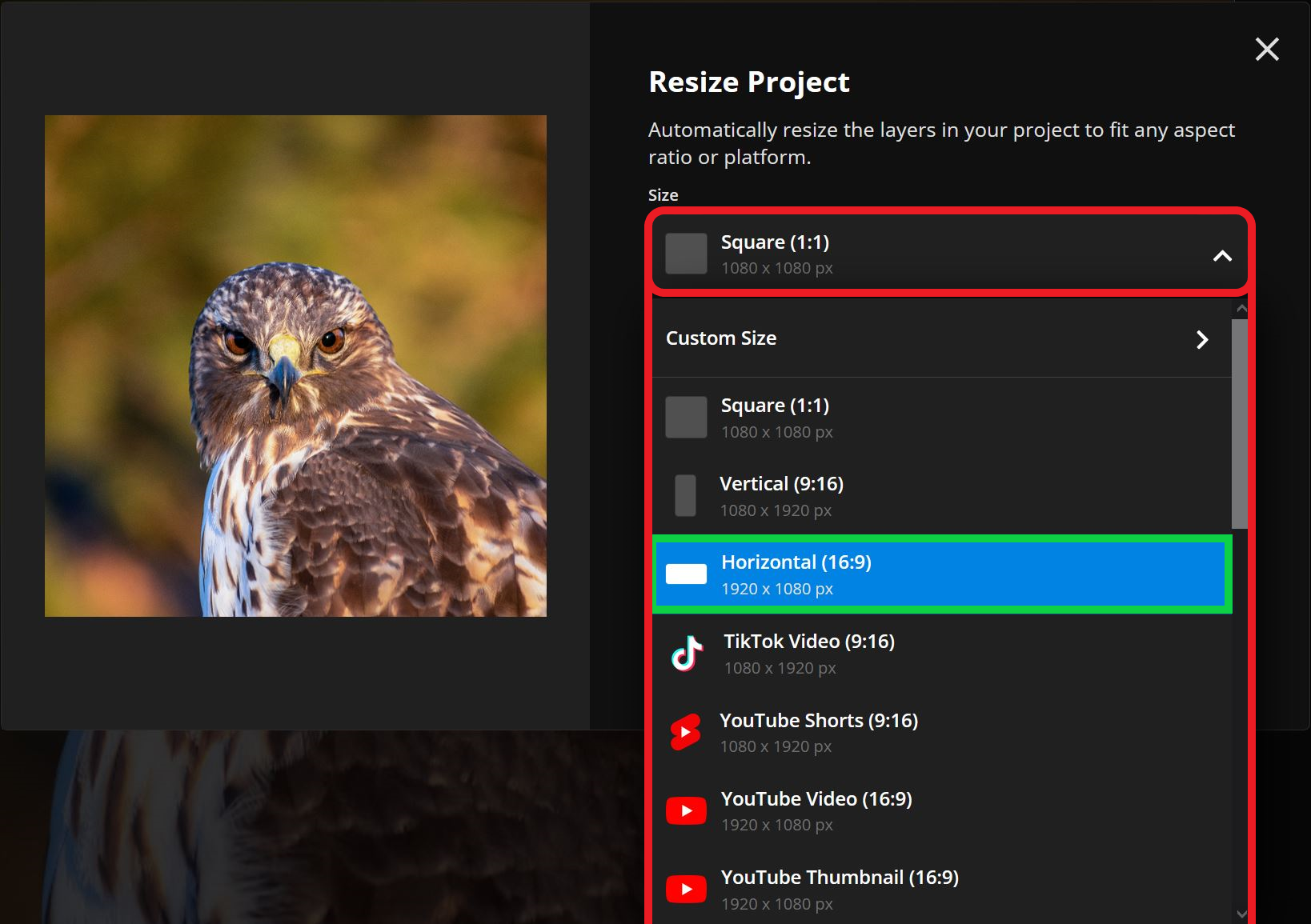Click the YouTube Video play icon
The width and height of the screenshot is (1311, 924).
(686, 810)
